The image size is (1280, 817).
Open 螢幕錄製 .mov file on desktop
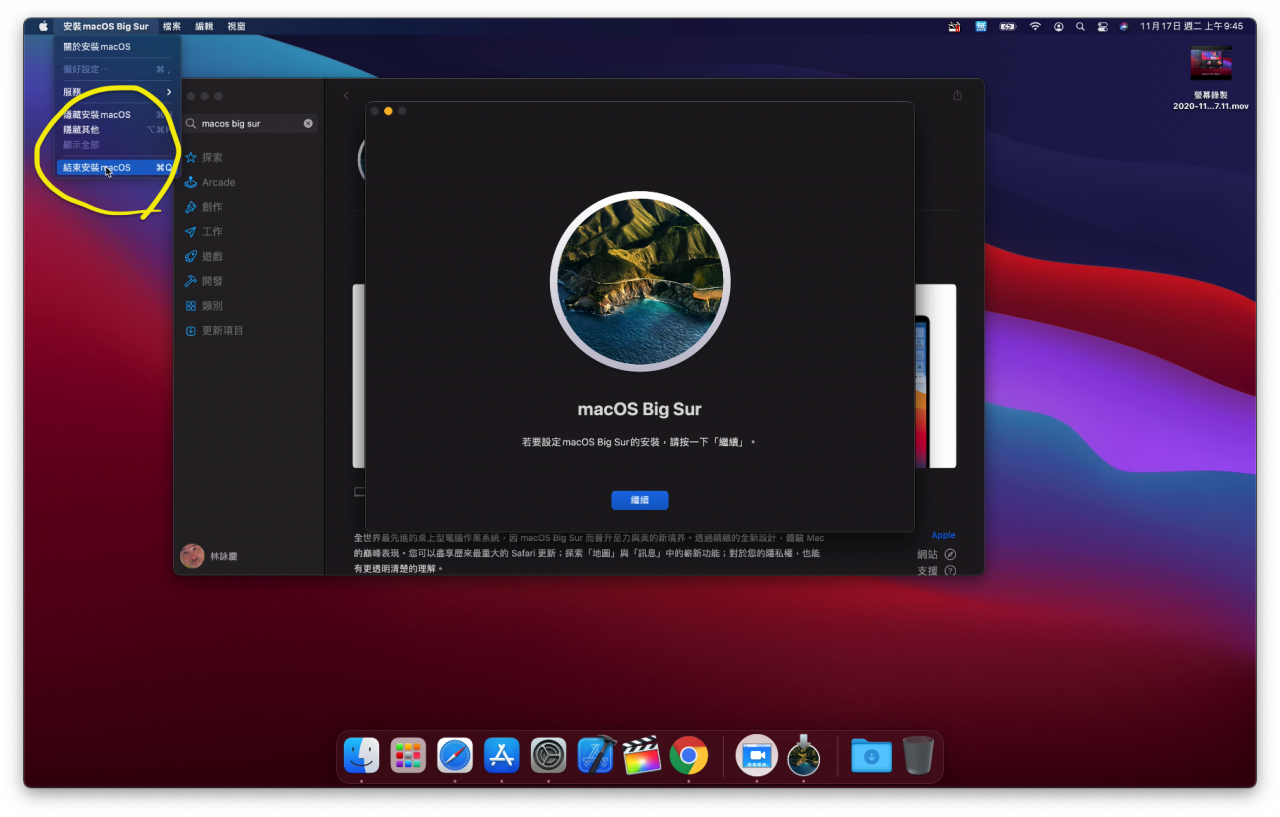[1211, 77]
